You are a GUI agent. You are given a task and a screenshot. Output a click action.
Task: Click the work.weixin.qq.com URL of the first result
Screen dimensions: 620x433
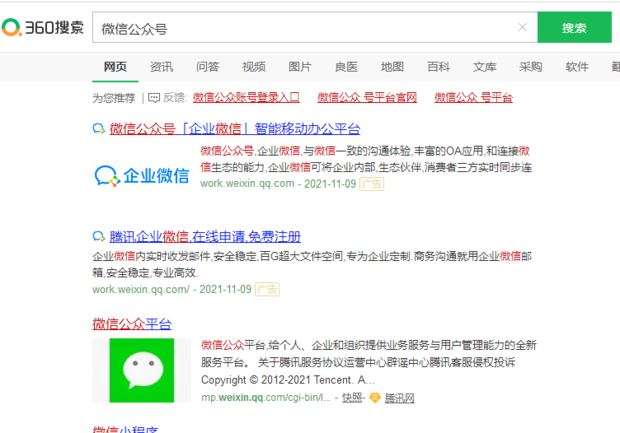(247, 184)
